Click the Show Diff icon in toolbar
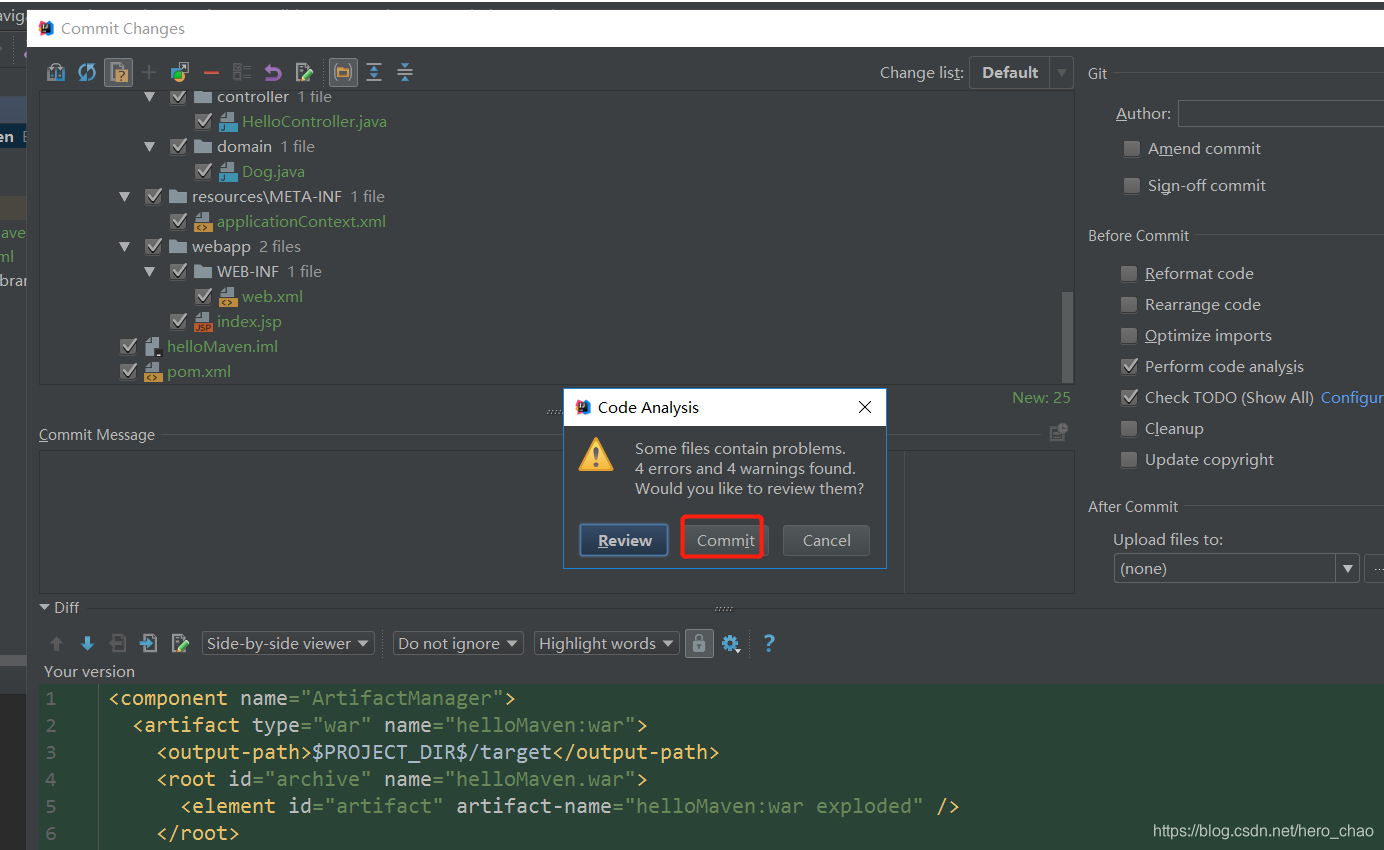 [56, 72]
